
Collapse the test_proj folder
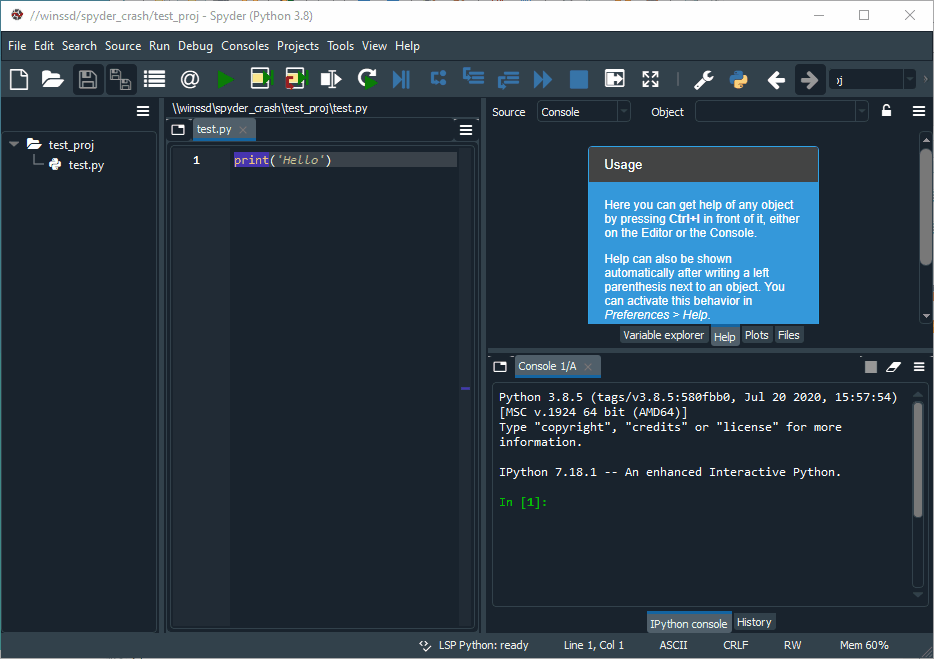pyautogui.click(x=14, y=144)
